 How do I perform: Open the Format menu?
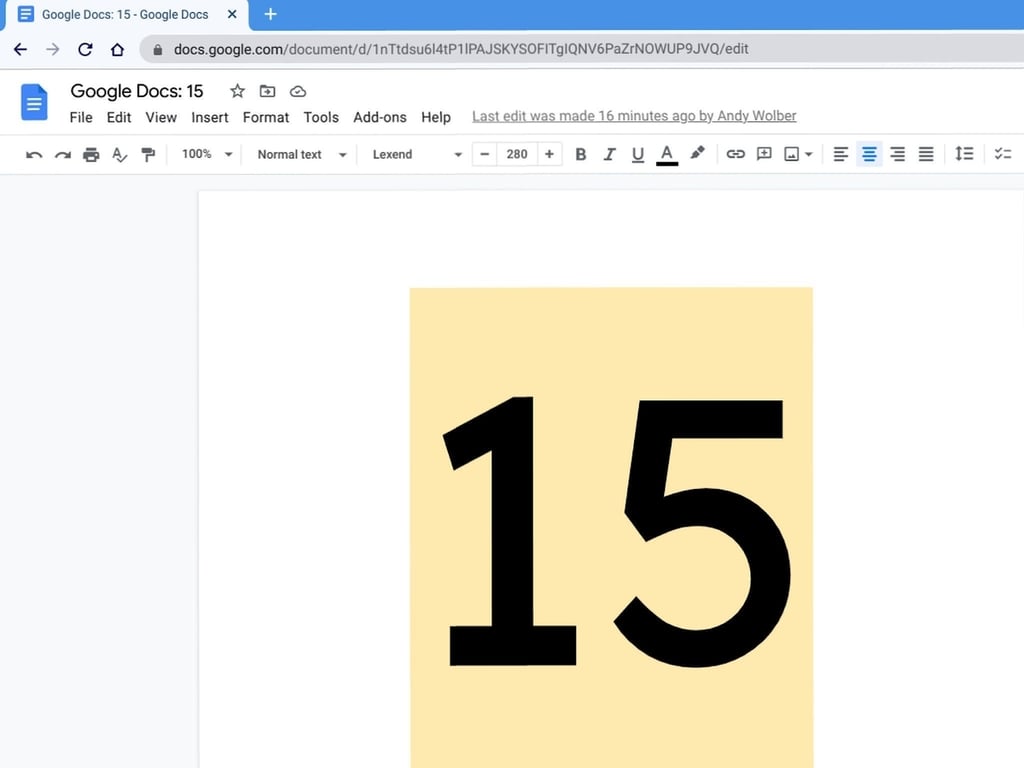click(266, 118)
